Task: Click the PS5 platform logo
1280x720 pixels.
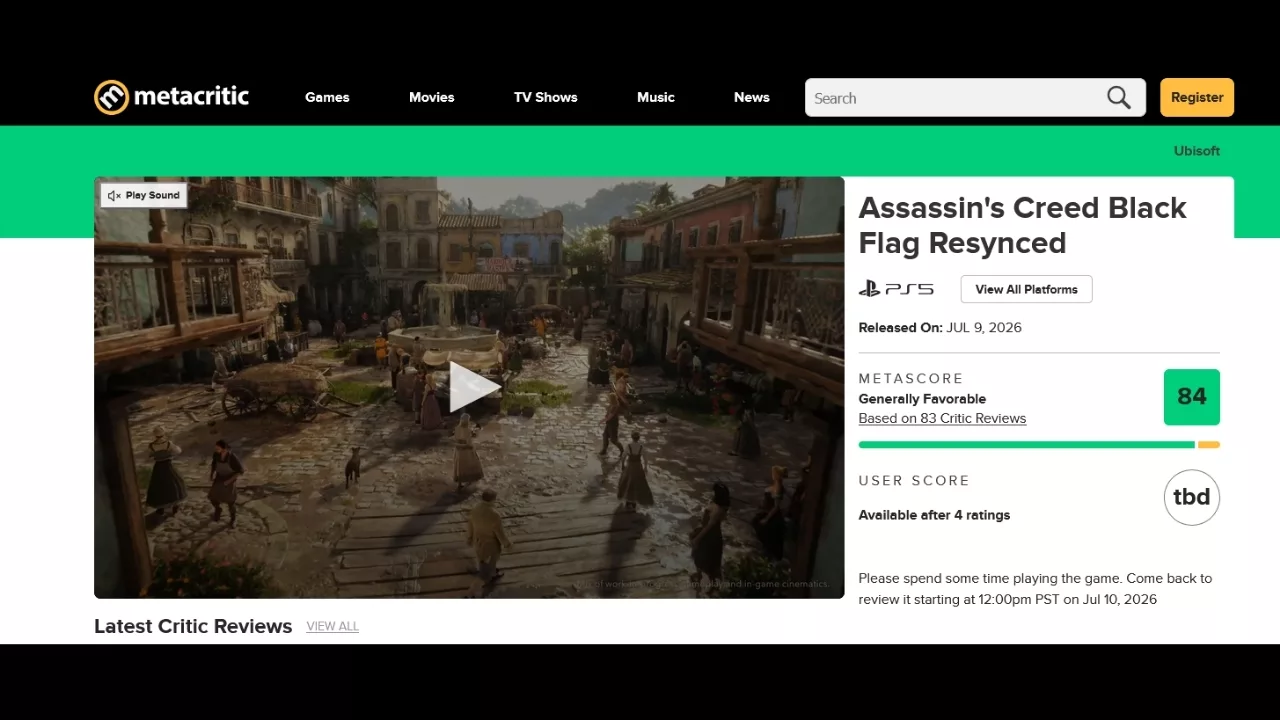Action: click(896, 289)
